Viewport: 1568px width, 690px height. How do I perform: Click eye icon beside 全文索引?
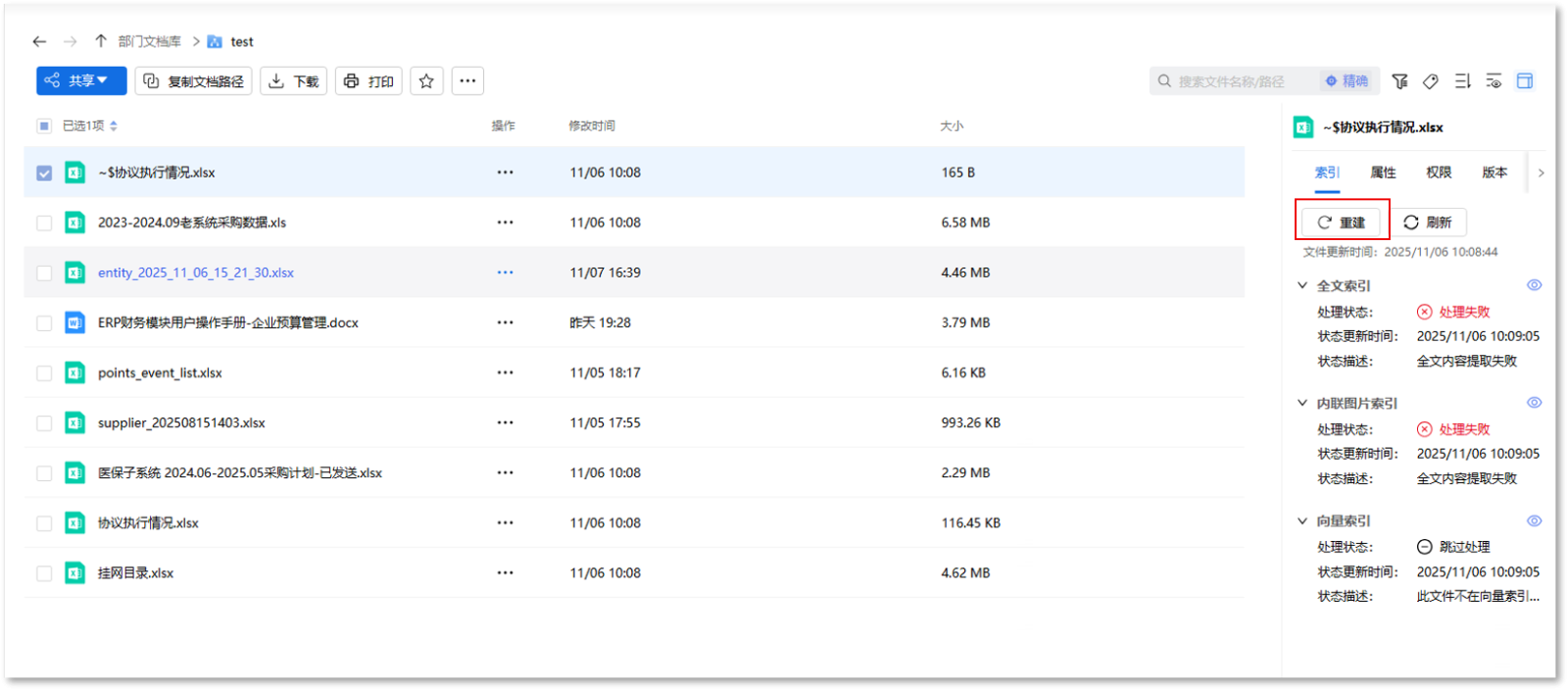click(x=1534, y=285)
